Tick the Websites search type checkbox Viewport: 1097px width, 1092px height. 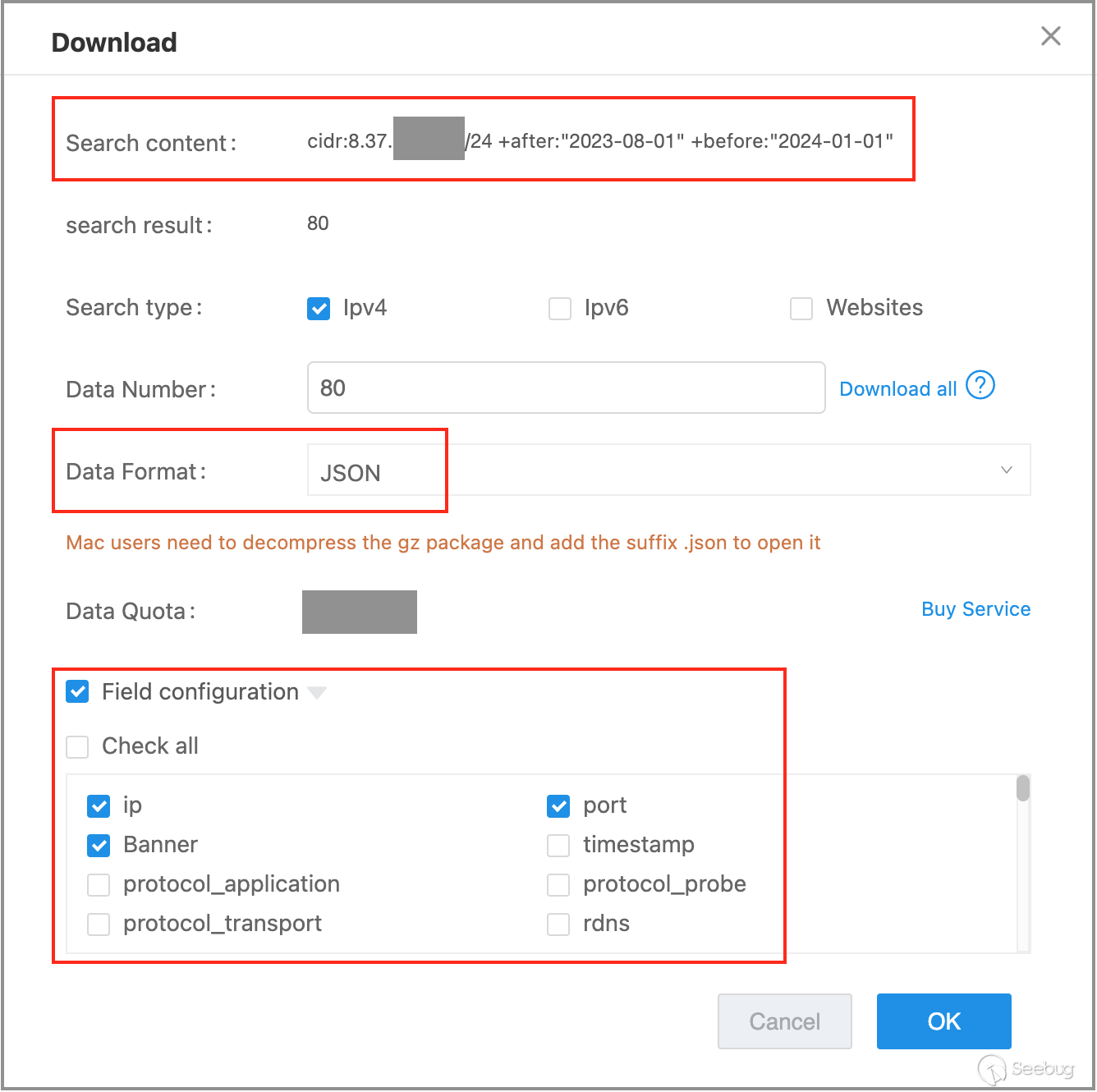(801, 309)
